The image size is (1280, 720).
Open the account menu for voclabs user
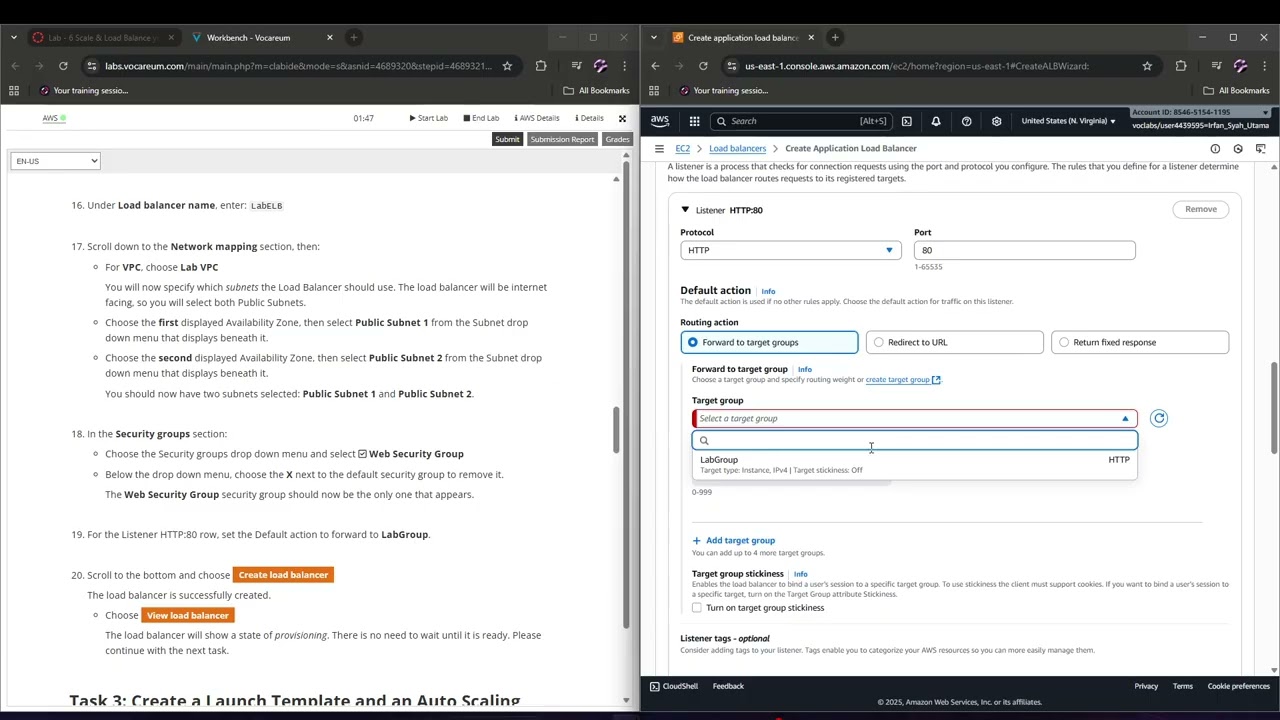click(1200, 119)
